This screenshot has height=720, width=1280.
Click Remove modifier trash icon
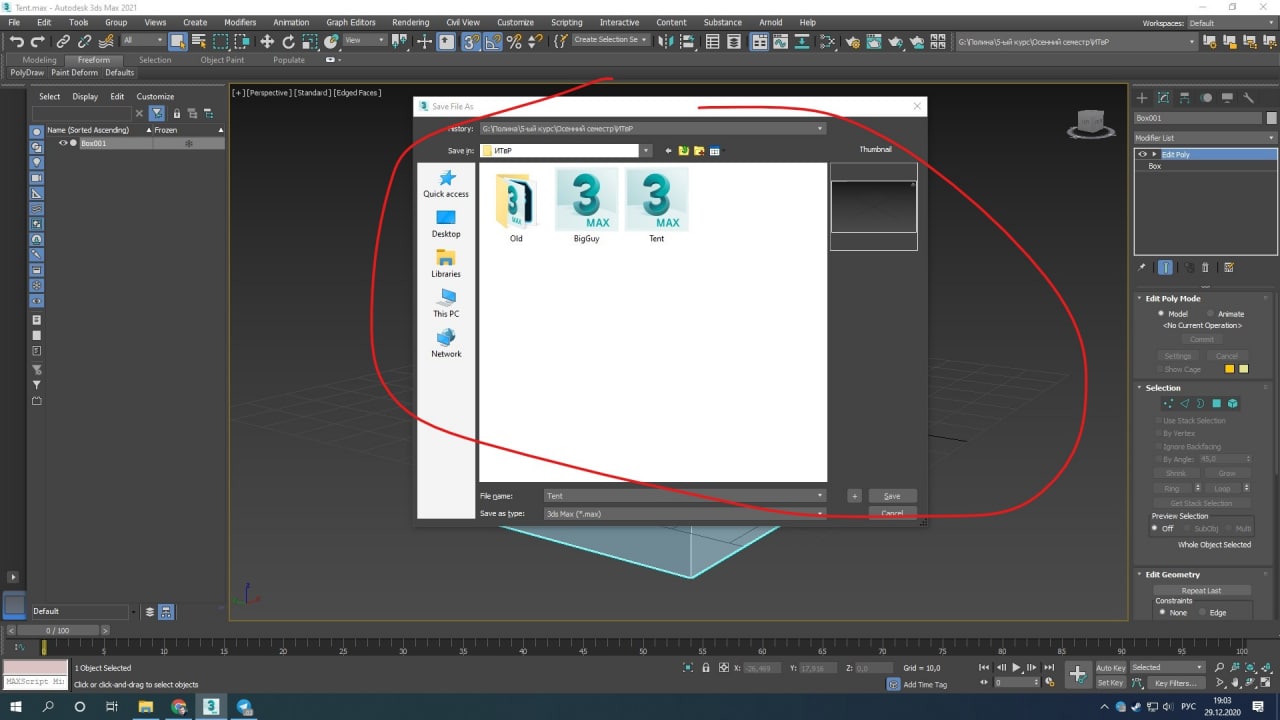(1205, 267)
